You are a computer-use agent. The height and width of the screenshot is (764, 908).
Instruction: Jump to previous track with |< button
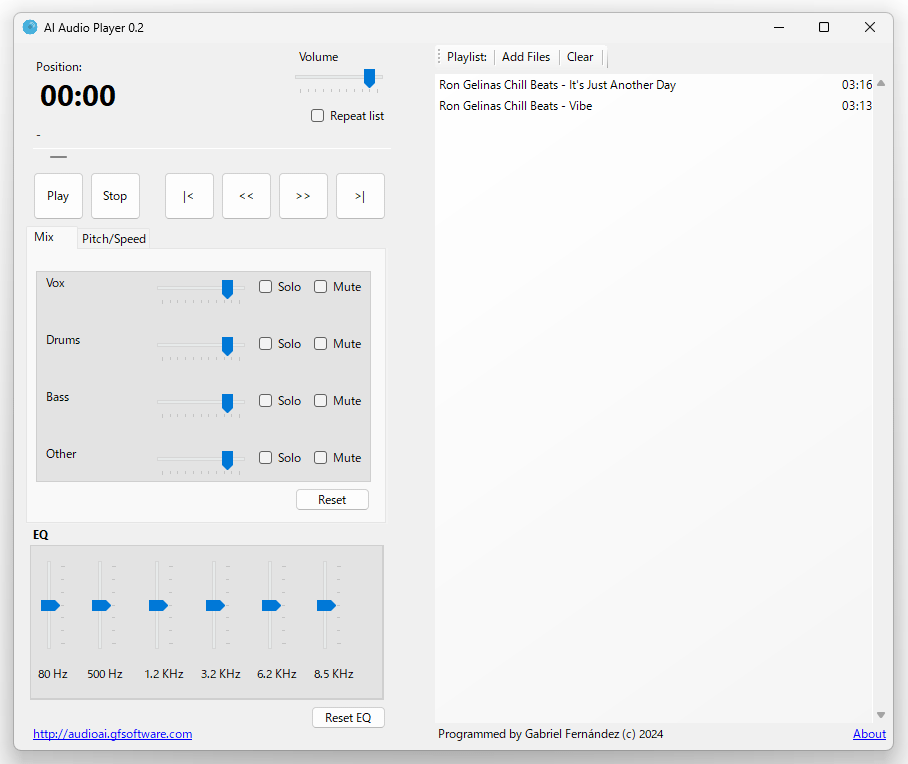pos(189,196)
